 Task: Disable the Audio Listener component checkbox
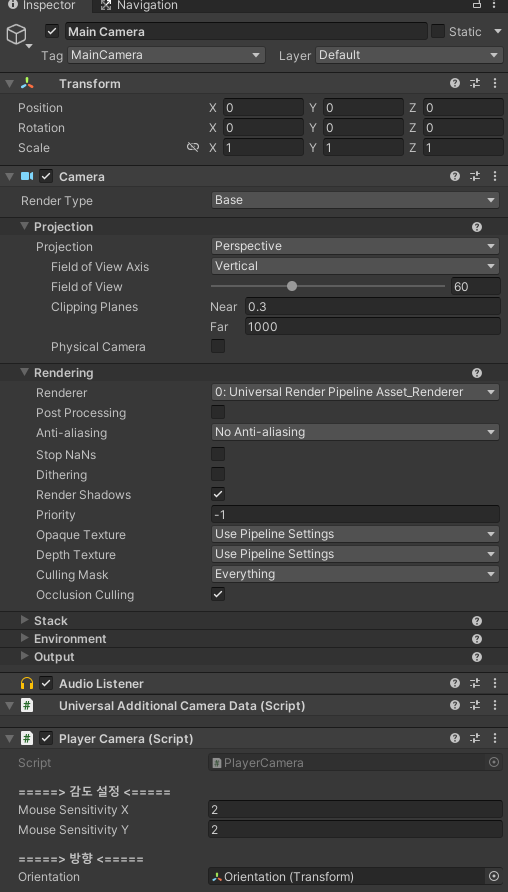tap(46, 683)
